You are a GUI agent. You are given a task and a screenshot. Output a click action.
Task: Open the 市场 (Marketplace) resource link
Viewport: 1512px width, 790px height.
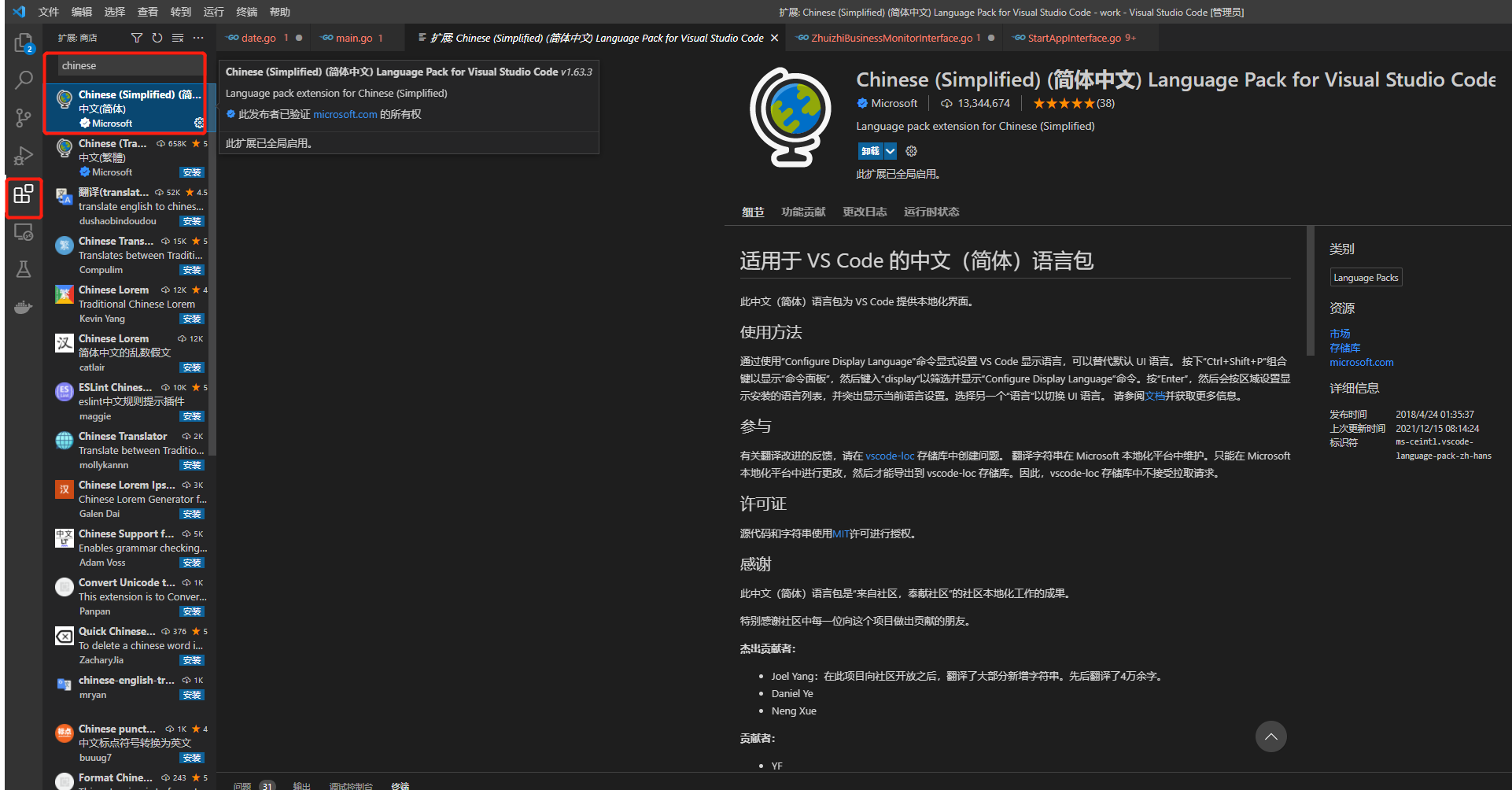(1340, 334)
